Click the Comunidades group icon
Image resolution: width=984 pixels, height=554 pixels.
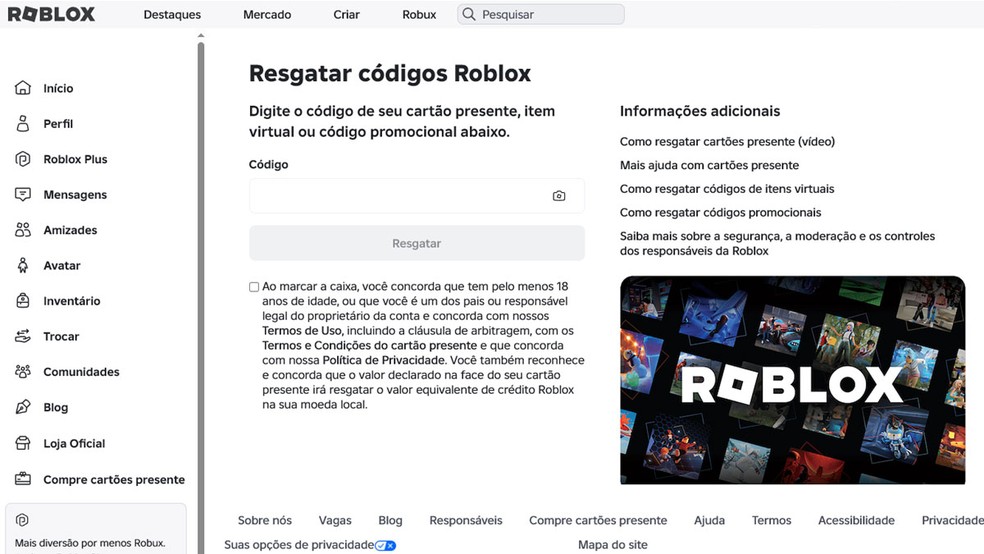(x=23, y=372)
